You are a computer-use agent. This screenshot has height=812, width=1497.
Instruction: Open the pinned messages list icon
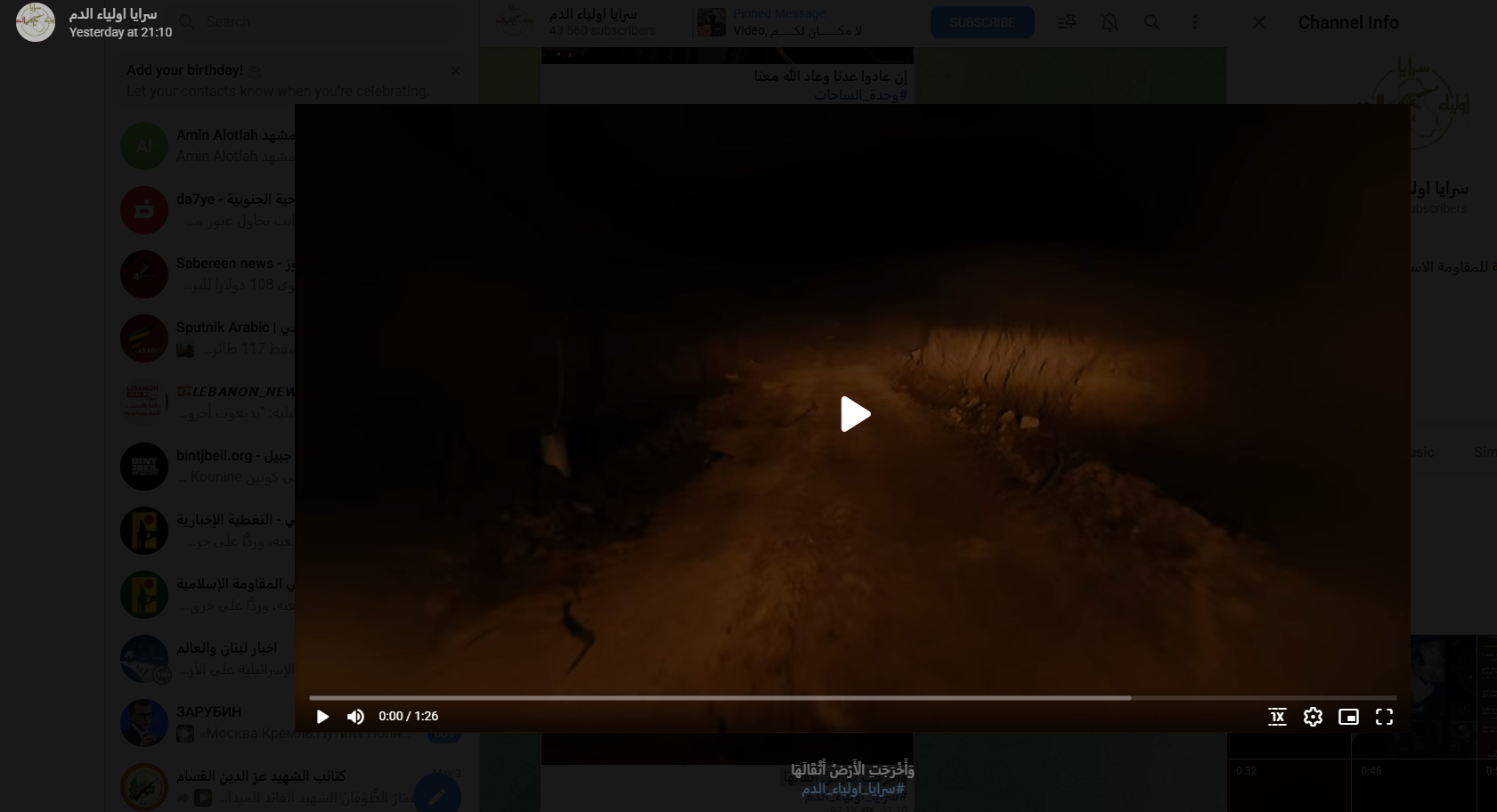[x=1066, y=22]
